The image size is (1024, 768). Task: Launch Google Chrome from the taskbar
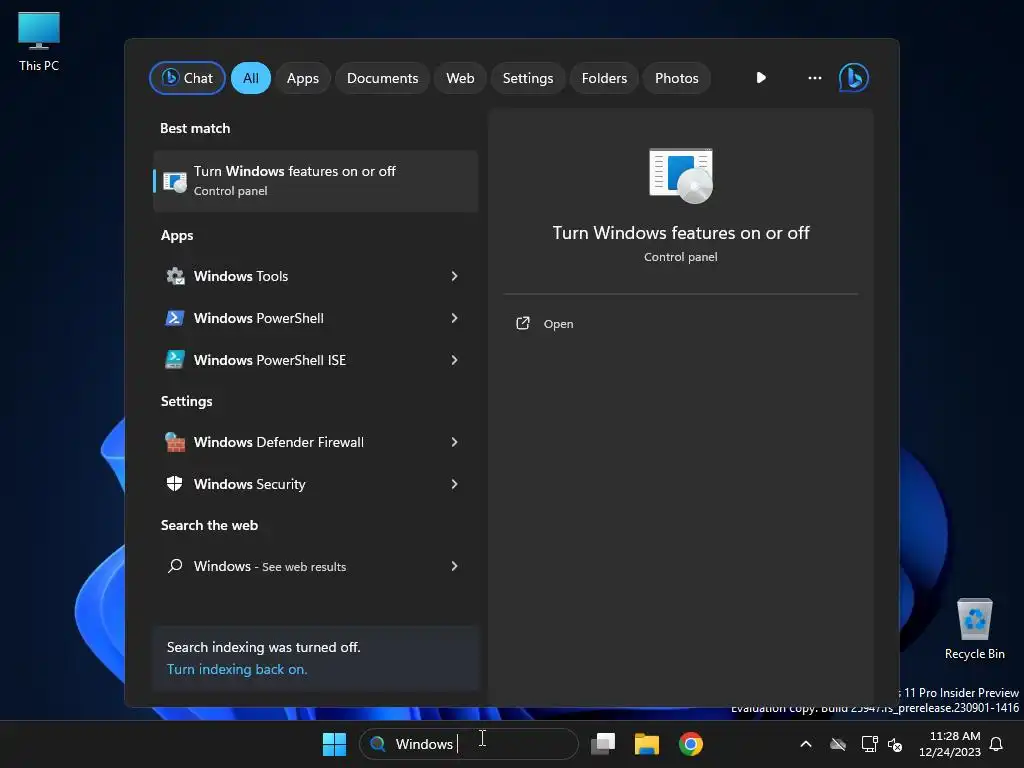coord(691,744)
